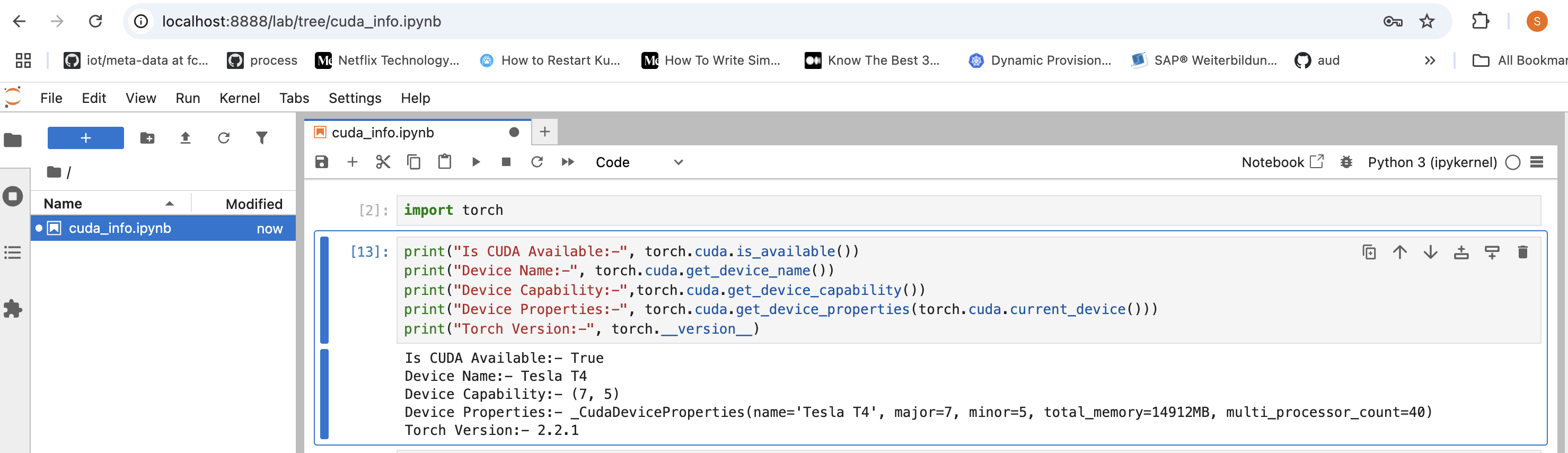
Task: Paste cell from clipboard icon
Action: tap(445, 162)
